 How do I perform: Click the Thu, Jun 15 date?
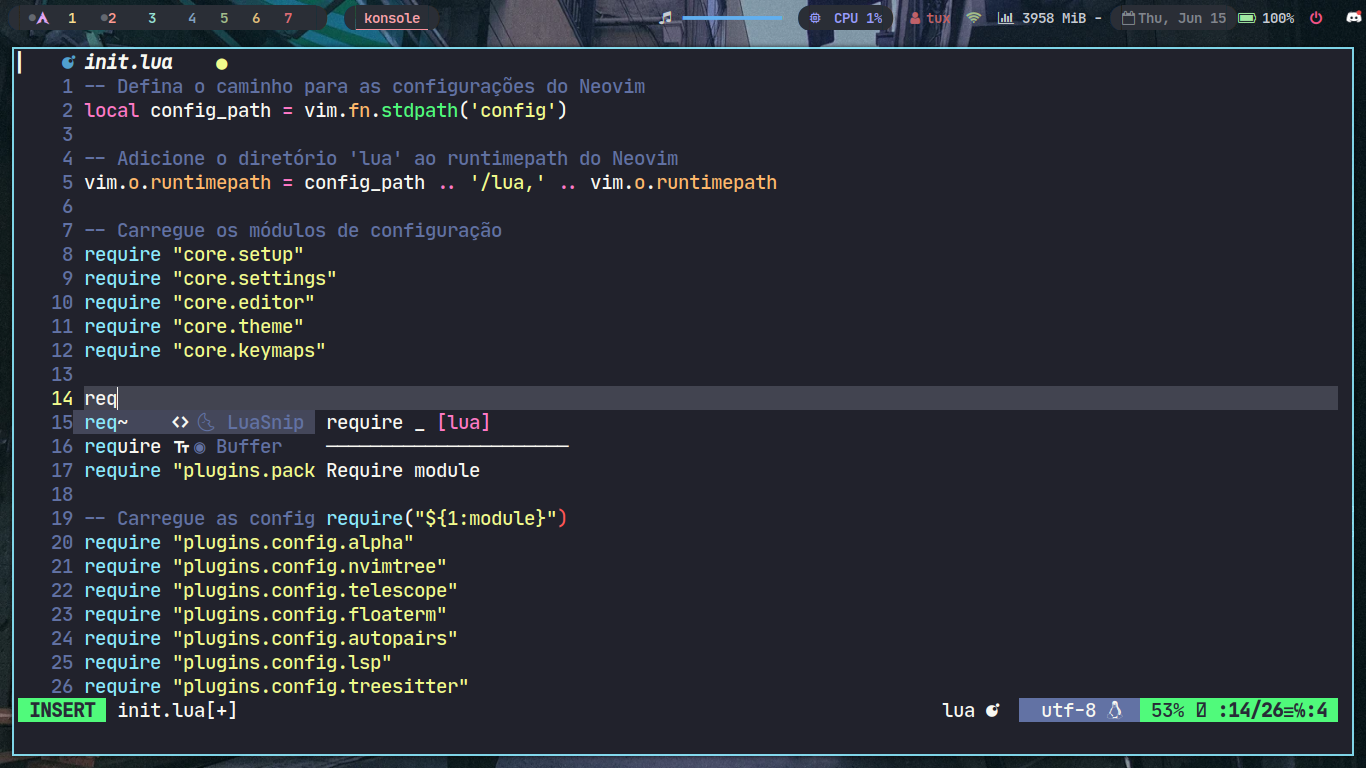click(1182, 18)
